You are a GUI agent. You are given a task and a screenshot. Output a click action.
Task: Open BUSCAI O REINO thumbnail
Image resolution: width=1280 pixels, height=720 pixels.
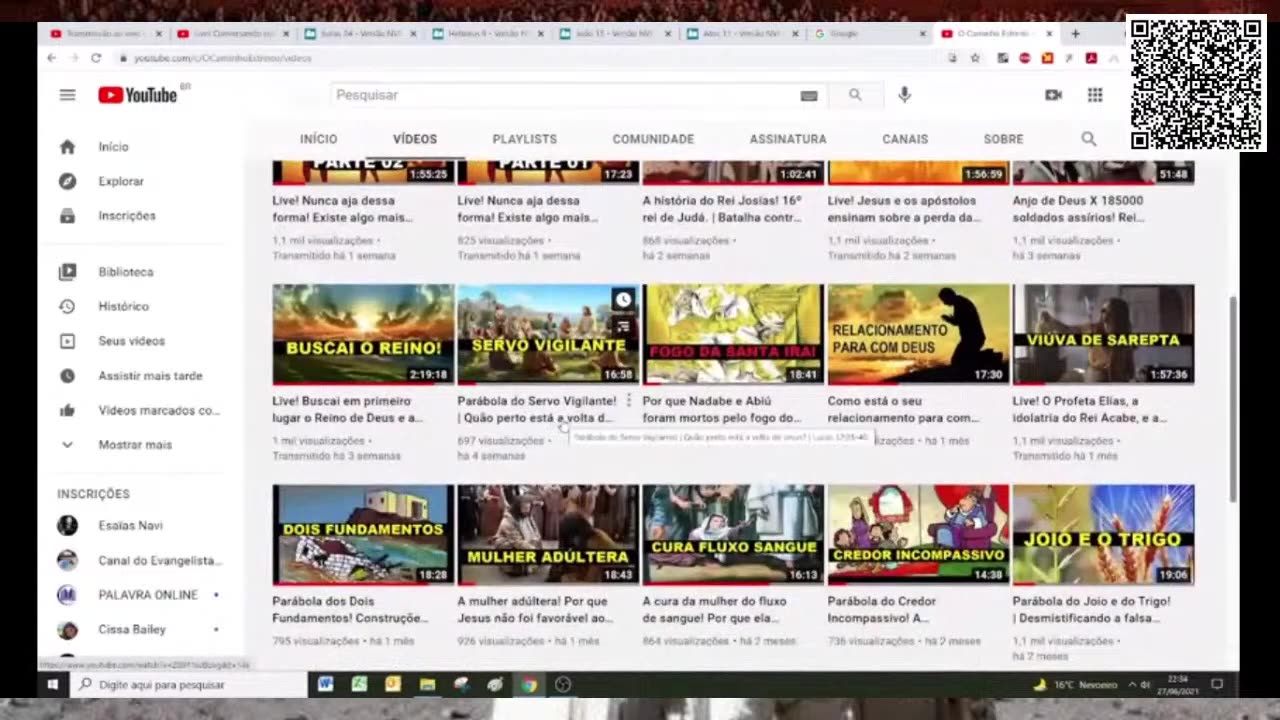(x=363, y=335)
